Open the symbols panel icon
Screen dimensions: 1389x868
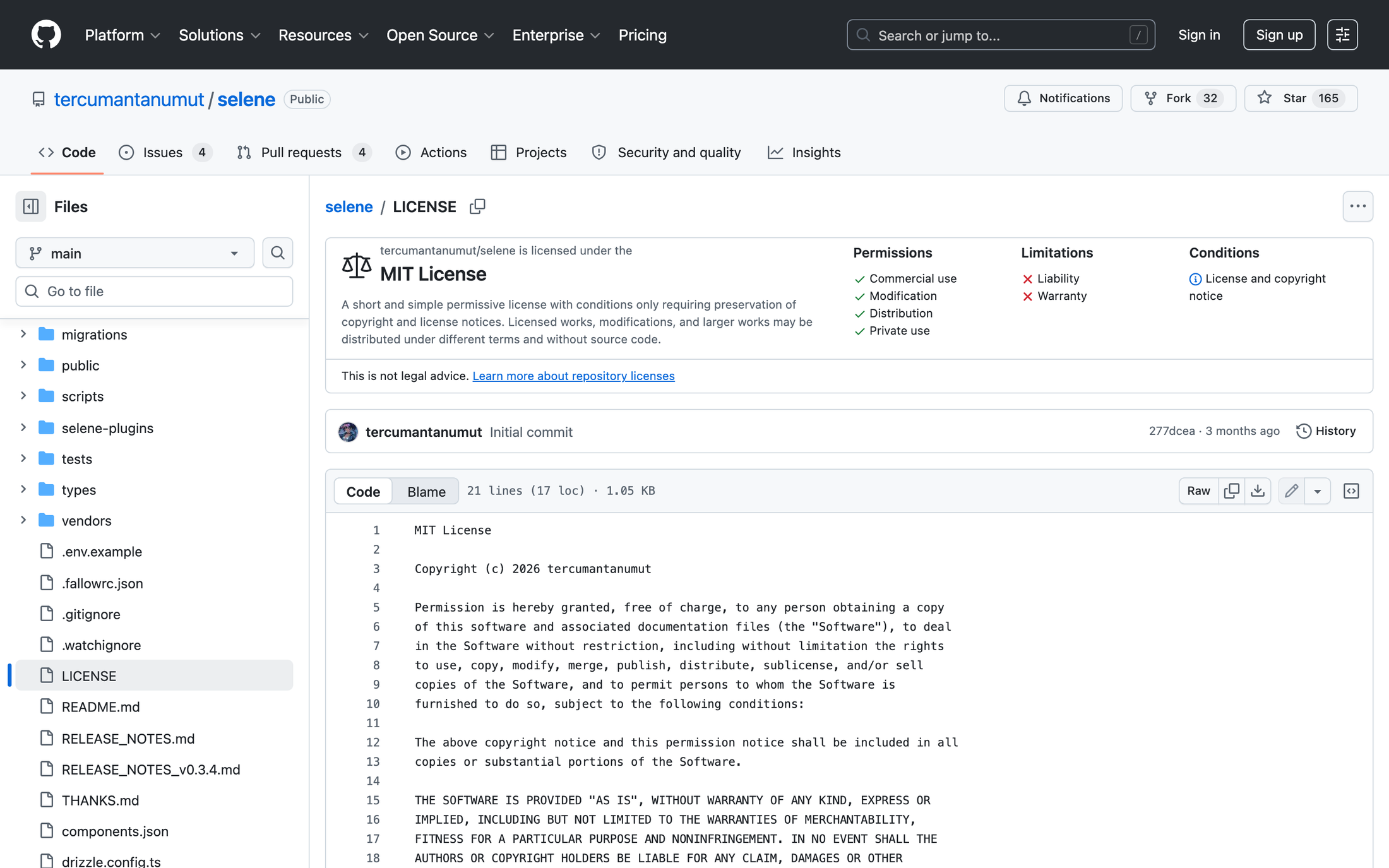pos(1351,491)
